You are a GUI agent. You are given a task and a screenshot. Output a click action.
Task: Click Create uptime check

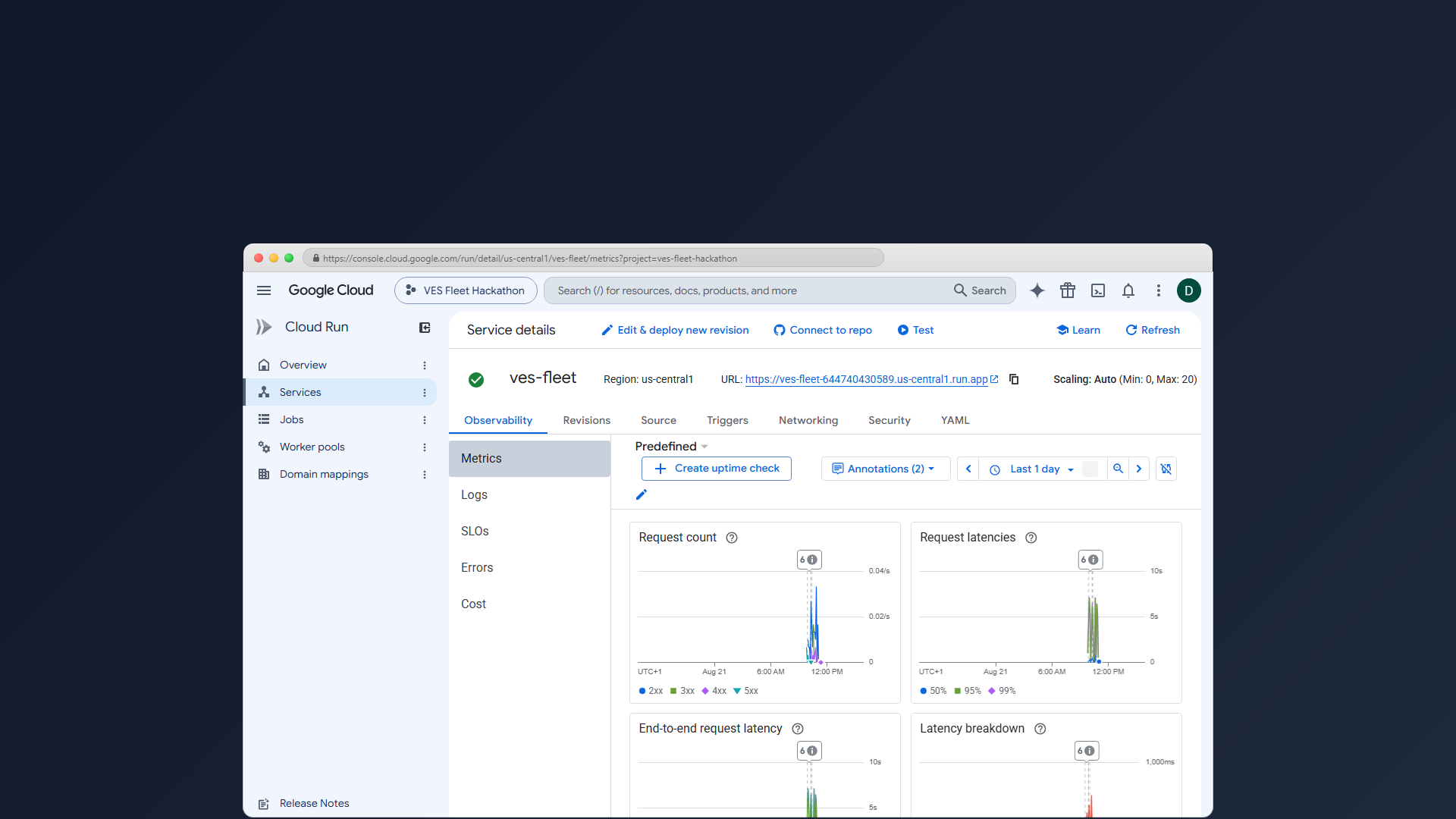pyautogui.click(x=717, y=469)
